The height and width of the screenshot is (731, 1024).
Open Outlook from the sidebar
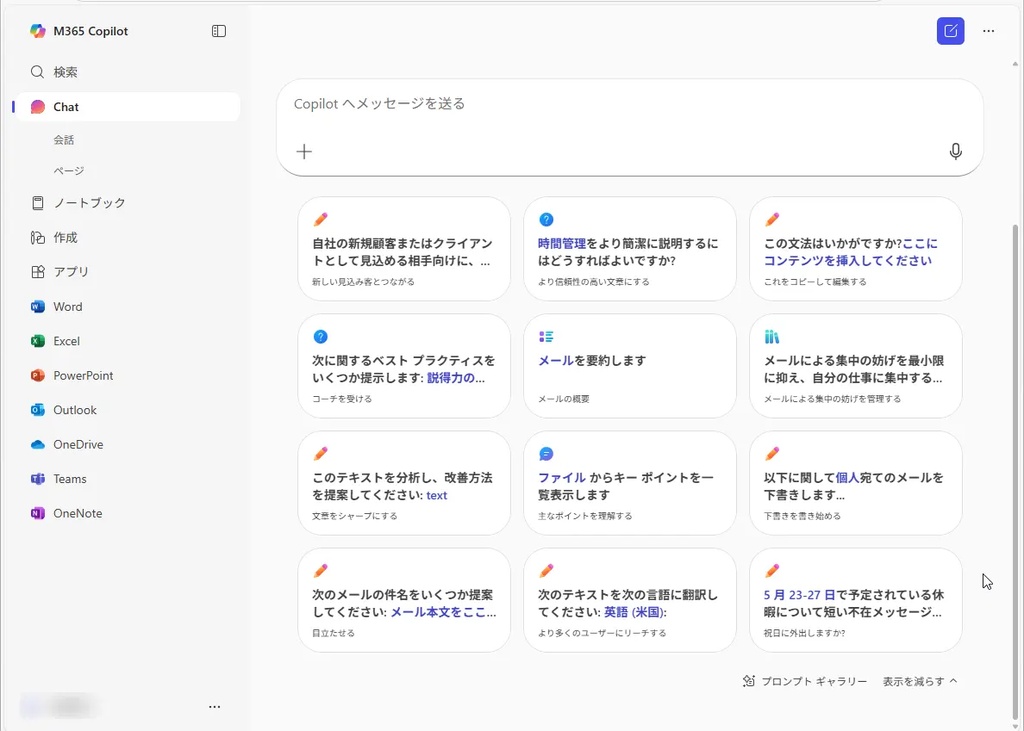pos(75,410)
